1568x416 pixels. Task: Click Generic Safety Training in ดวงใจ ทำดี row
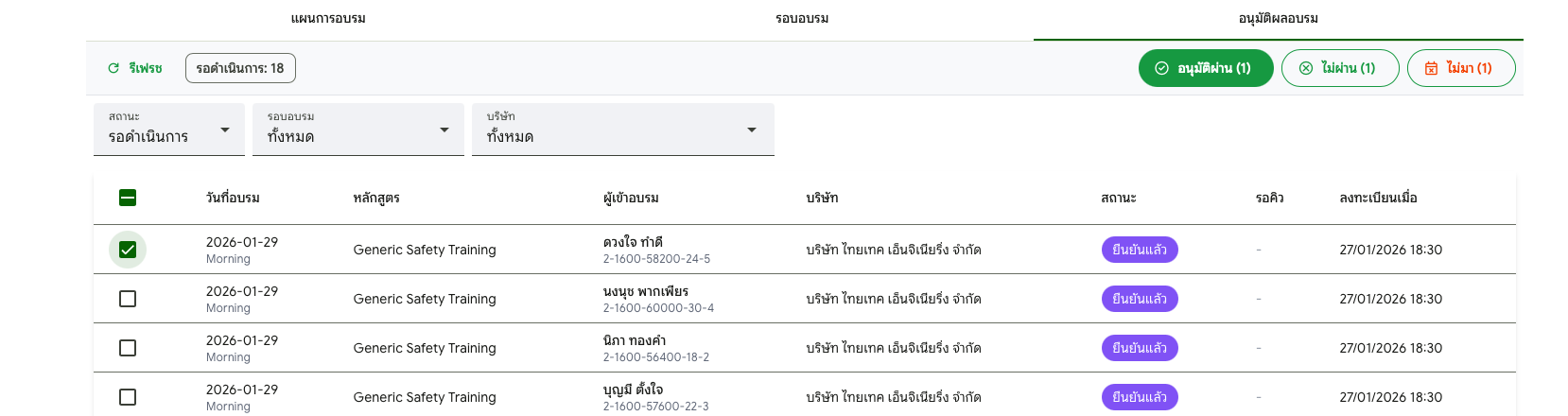pyautogui.click(x=425, y=250)
